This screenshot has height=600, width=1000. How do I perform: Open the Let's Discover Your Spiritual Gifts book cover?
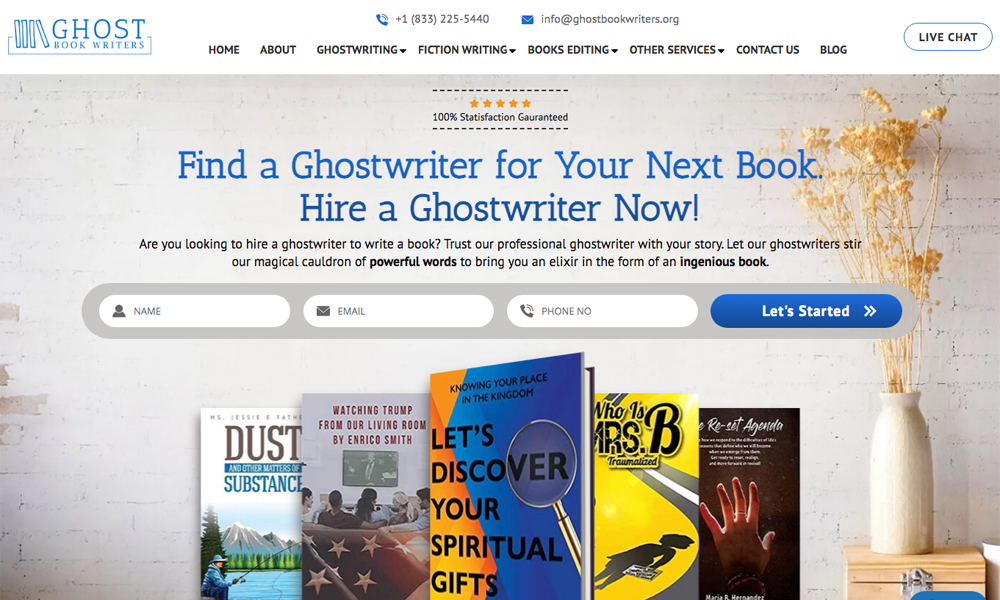[508, 477]
